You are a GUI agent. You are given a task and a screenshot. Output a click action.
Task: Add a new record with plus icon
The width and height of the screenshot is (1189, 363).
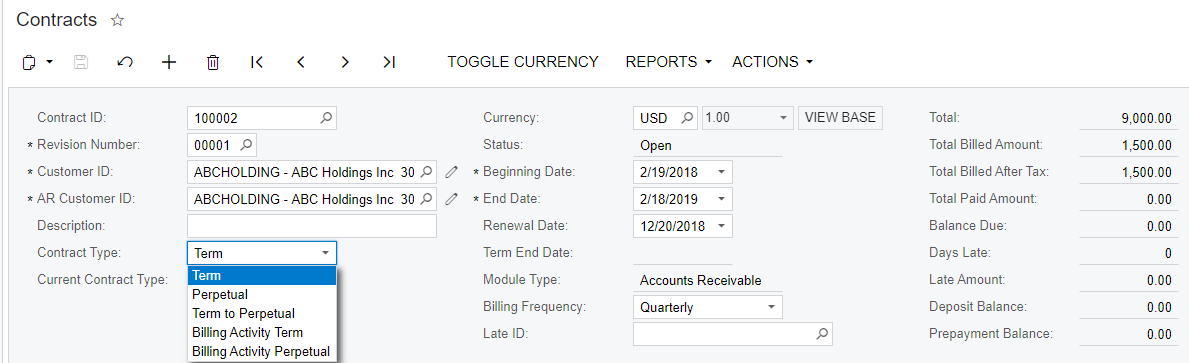tap(169, 62)
